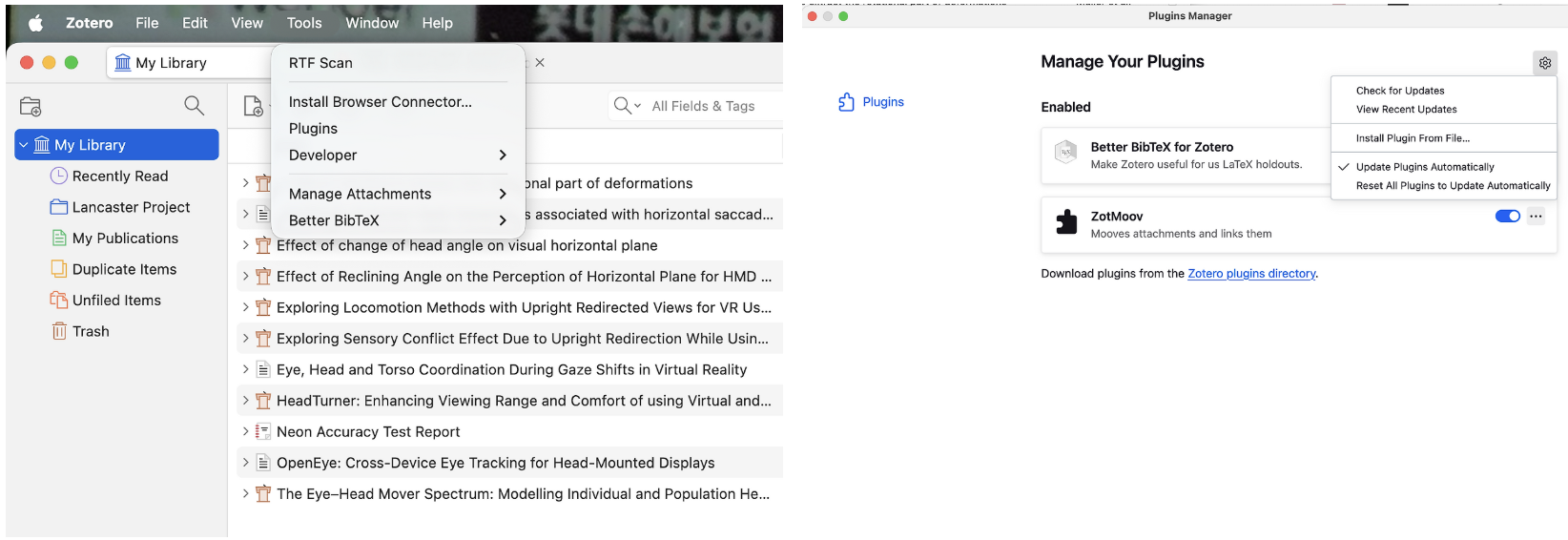Click the Unfiled Items icon
The width and height of the screenshot is (1568, 540).
59,300
